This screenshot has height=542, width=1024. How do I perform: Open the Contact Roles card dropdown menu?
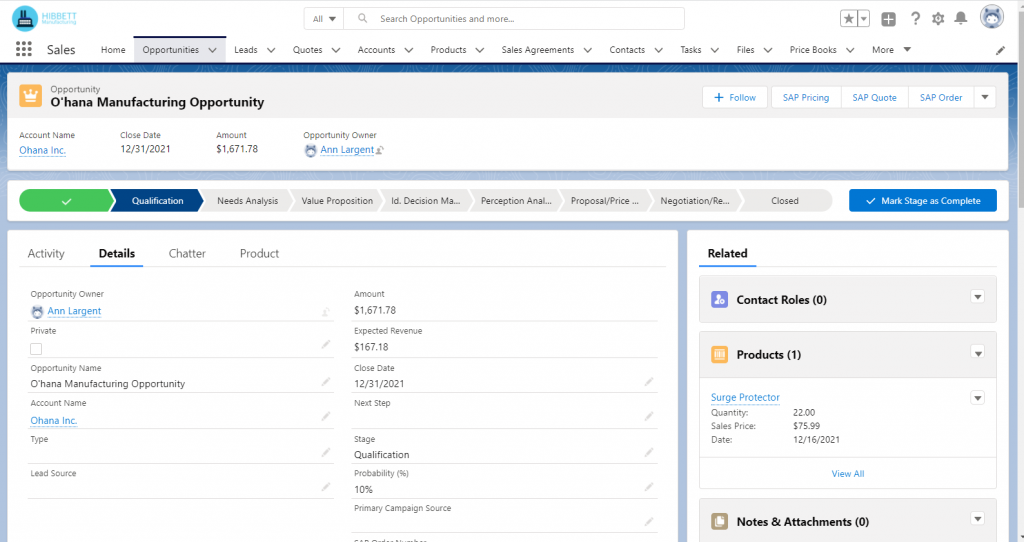click(977, 297)
